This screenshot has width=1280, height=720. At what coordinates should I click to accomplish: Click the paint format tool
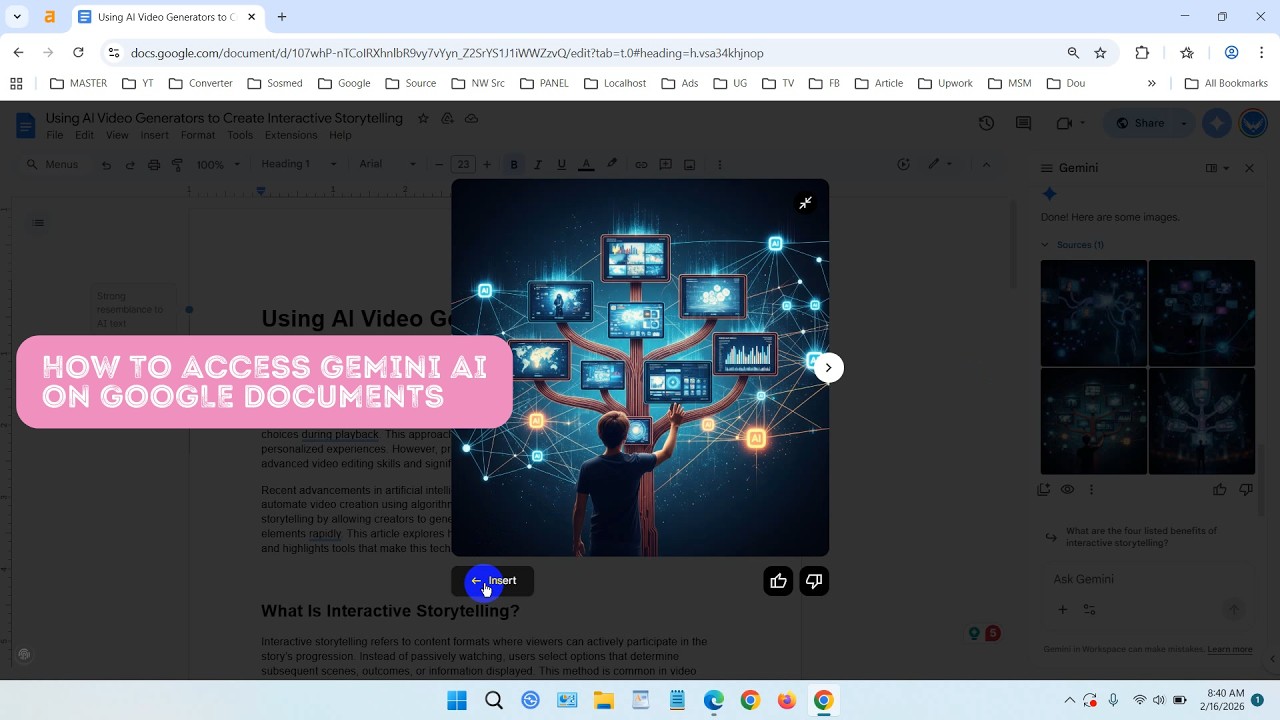[178, 165]
